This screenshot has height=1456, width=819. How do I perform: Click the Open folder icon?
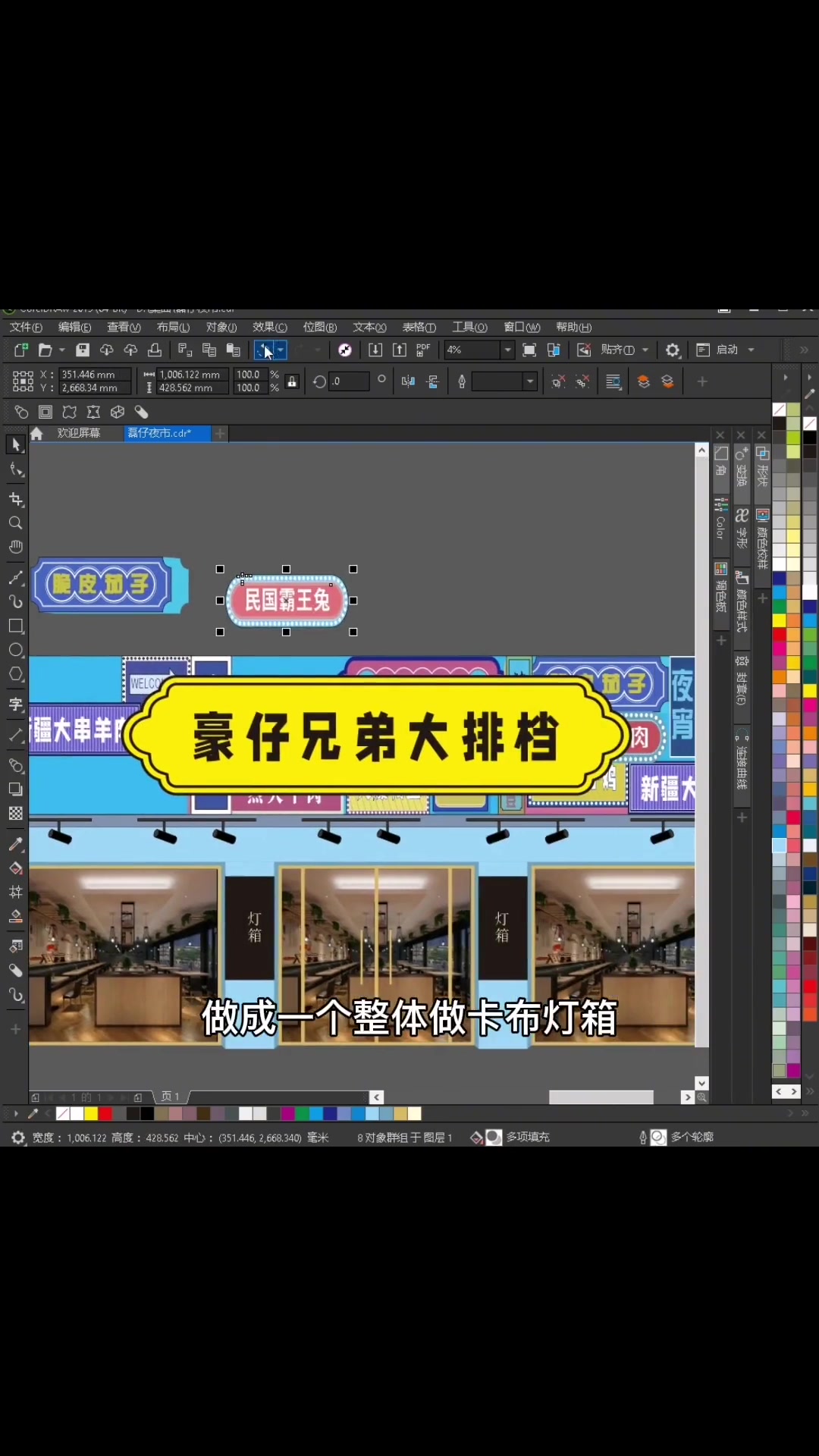point(45,350)
